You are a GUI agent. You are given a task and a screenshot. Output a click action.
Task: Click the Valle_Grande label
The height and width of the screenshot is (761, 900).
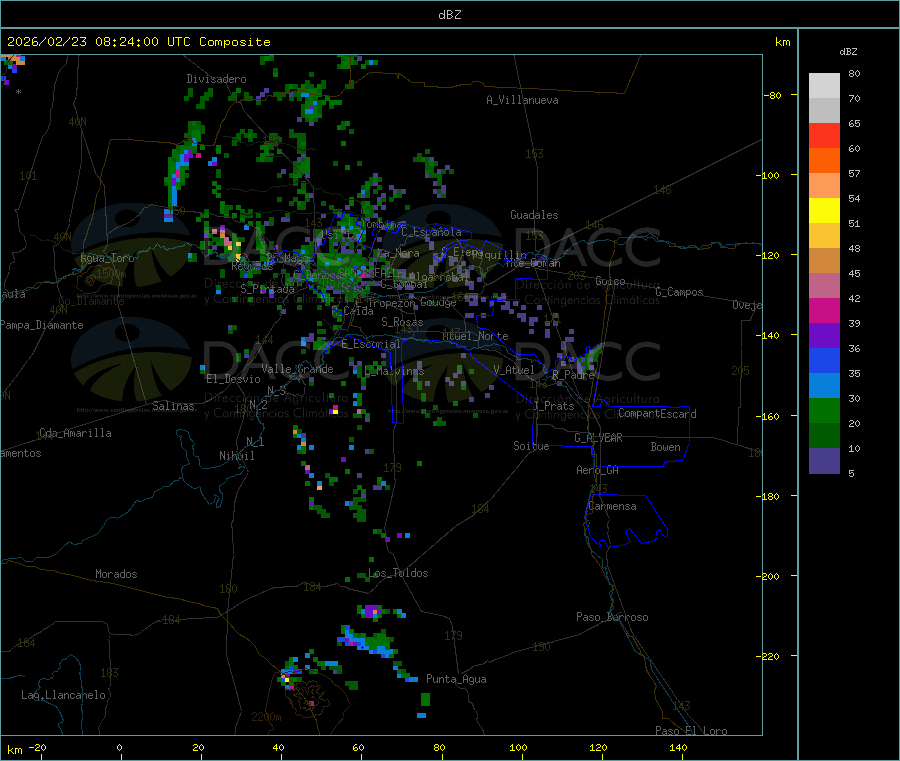coord(297,369)
